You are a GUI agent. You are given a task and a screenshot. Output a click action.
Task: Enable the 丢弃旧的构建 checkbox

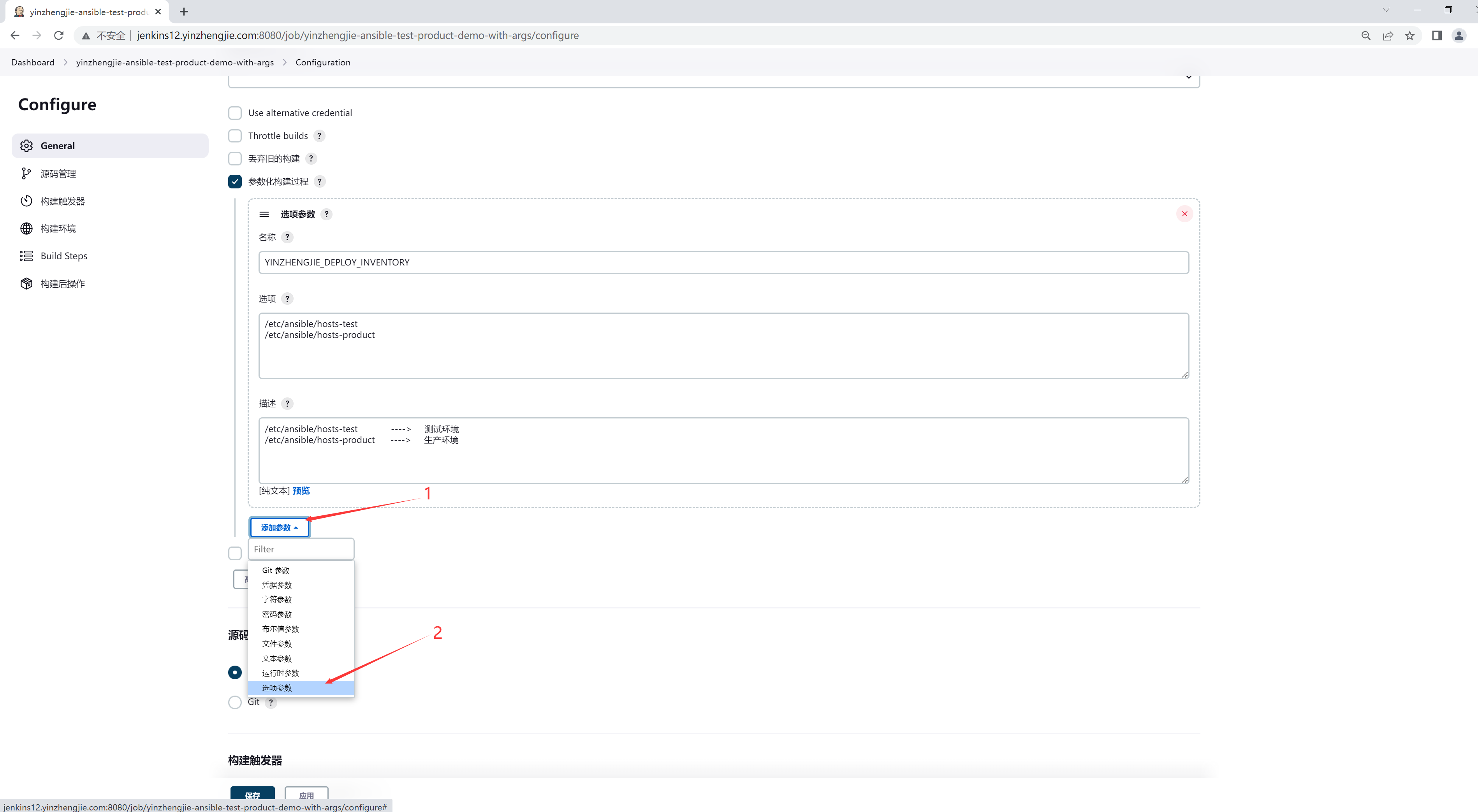point(235,159)
